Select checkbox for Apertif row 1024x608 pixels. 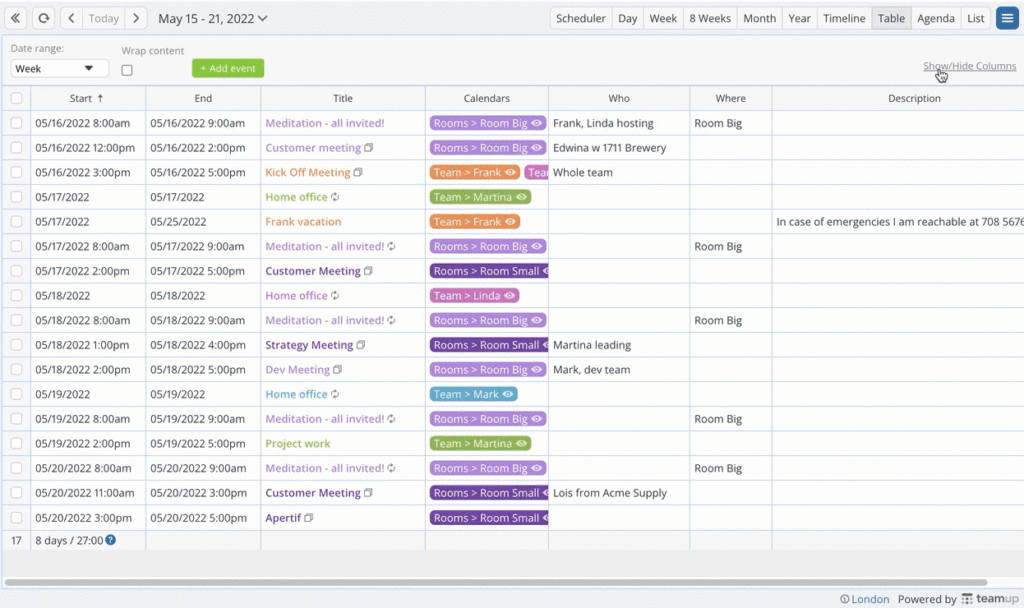[x=16, y=518]
